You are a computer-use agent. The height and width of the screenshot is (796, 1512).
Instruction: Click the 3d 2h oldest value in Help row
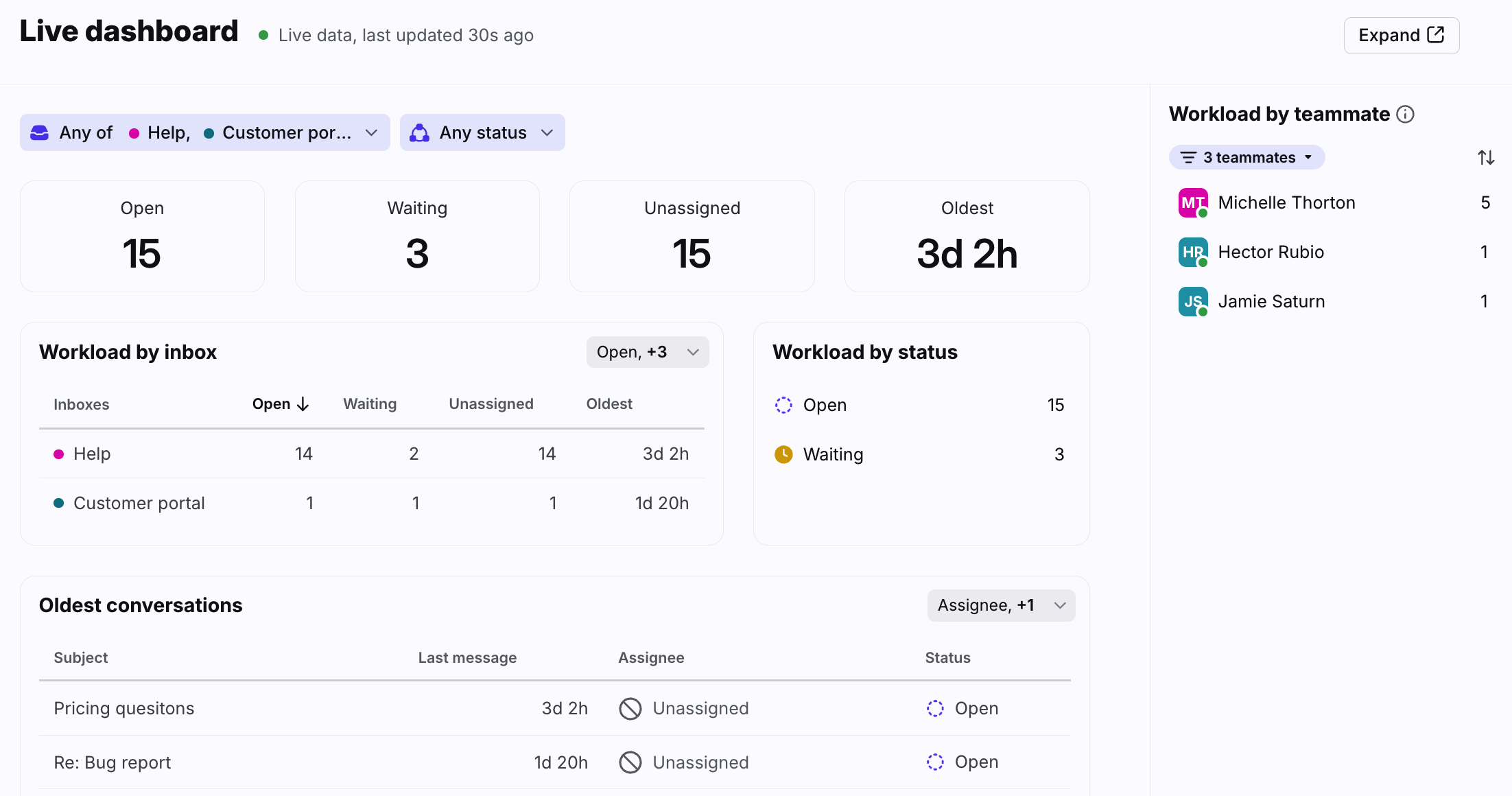(665, 454)
